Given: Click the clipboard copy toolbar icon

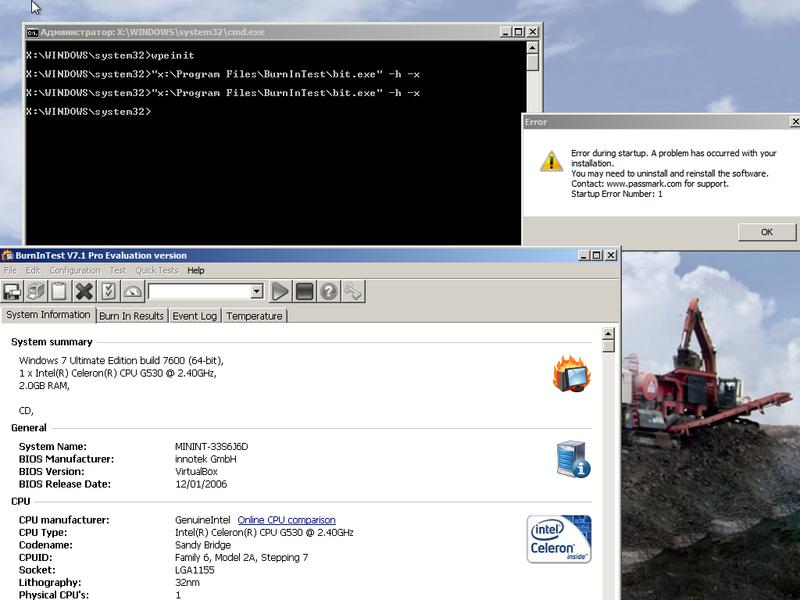Looking at the screenshot, I should click(59, 292).
